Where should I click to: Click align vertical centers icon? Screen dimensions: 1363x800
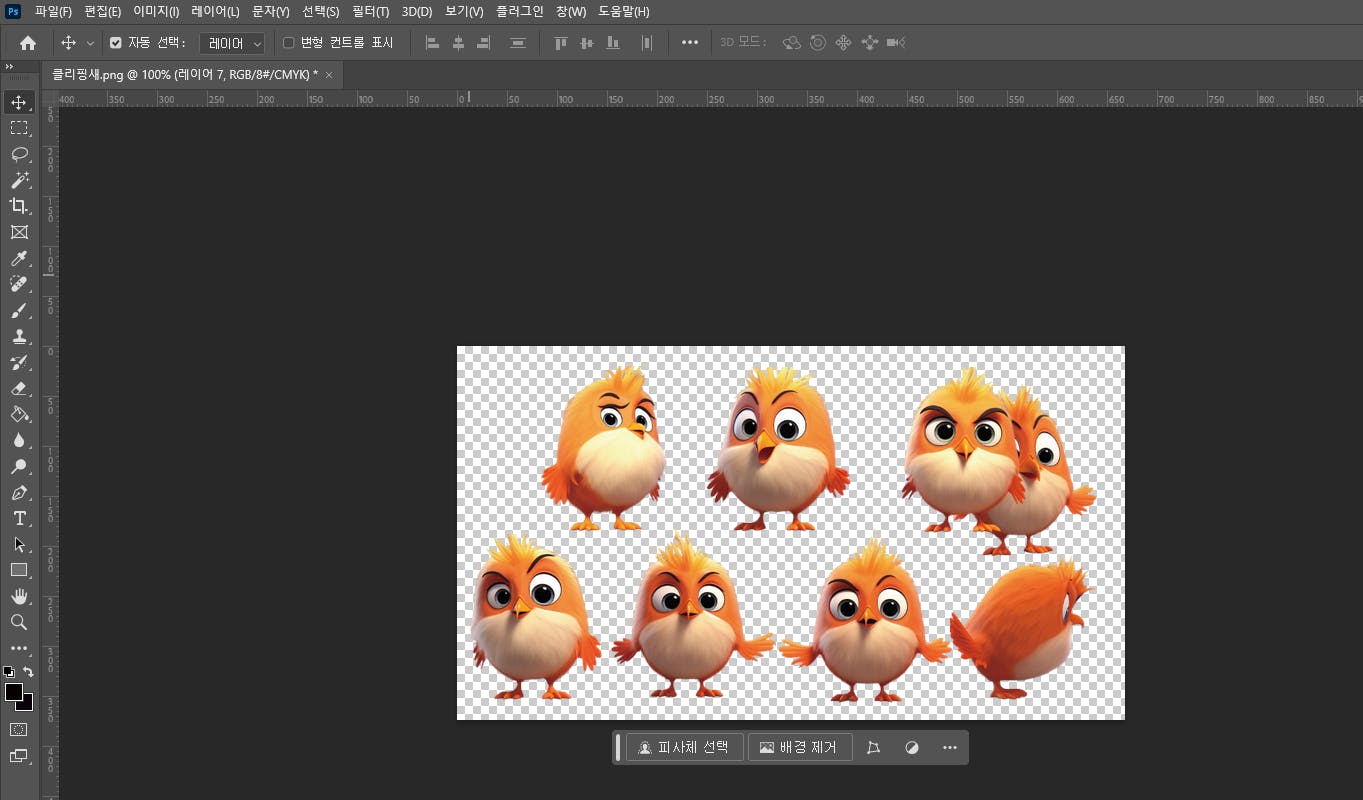(587, 43)
